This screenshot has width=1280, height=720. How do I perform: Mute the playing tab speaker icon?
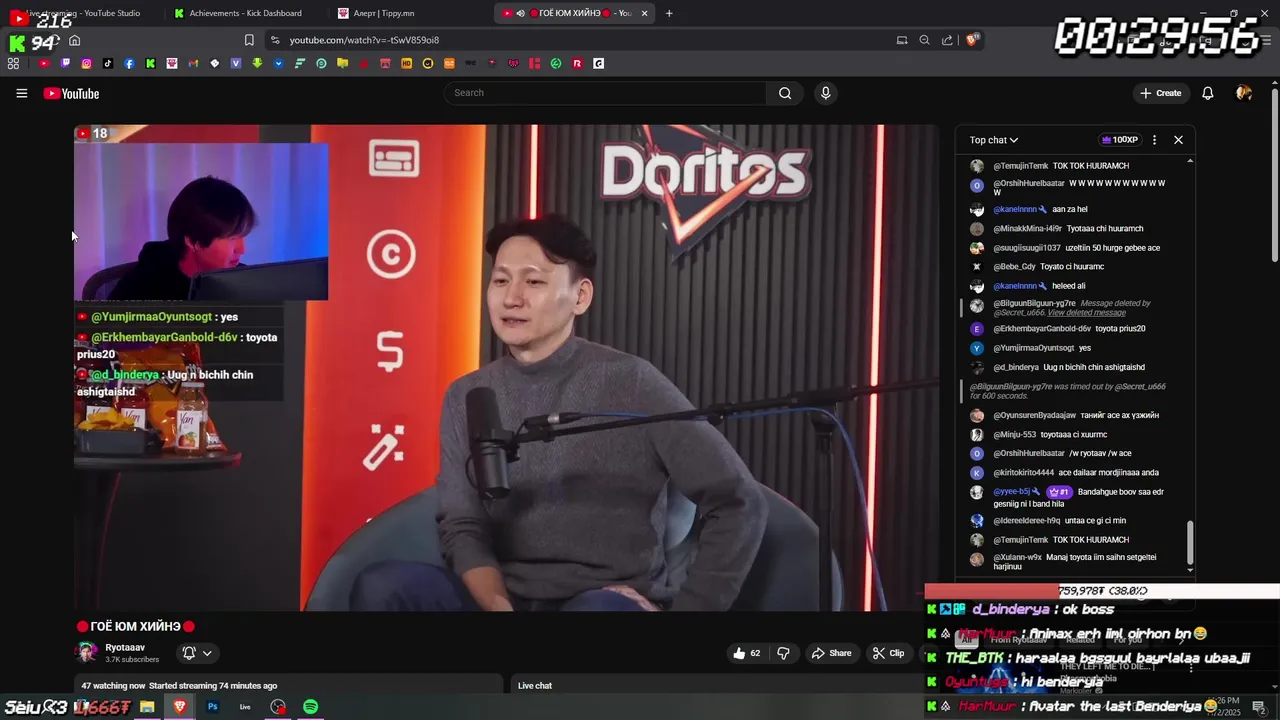pyautogui.click(x=520, y=13)
